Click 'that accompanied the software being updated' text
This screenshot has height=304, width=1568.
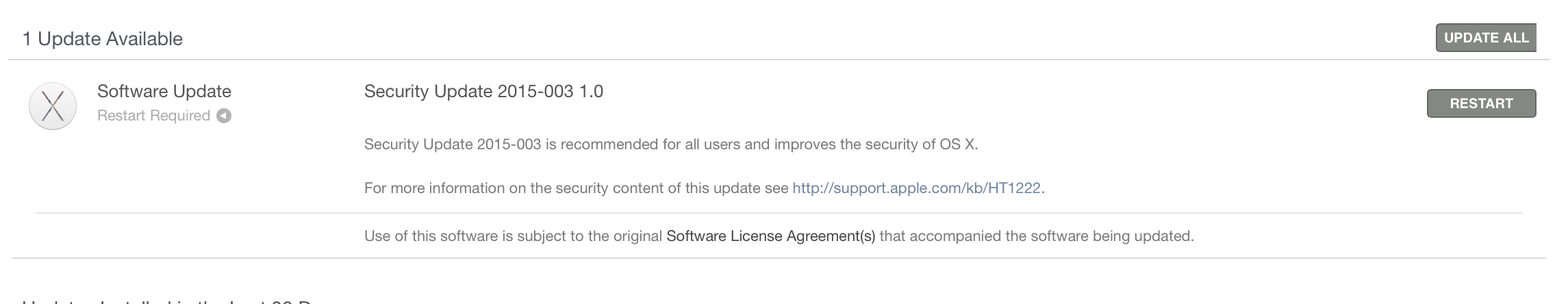click(x=1036, y=236)
